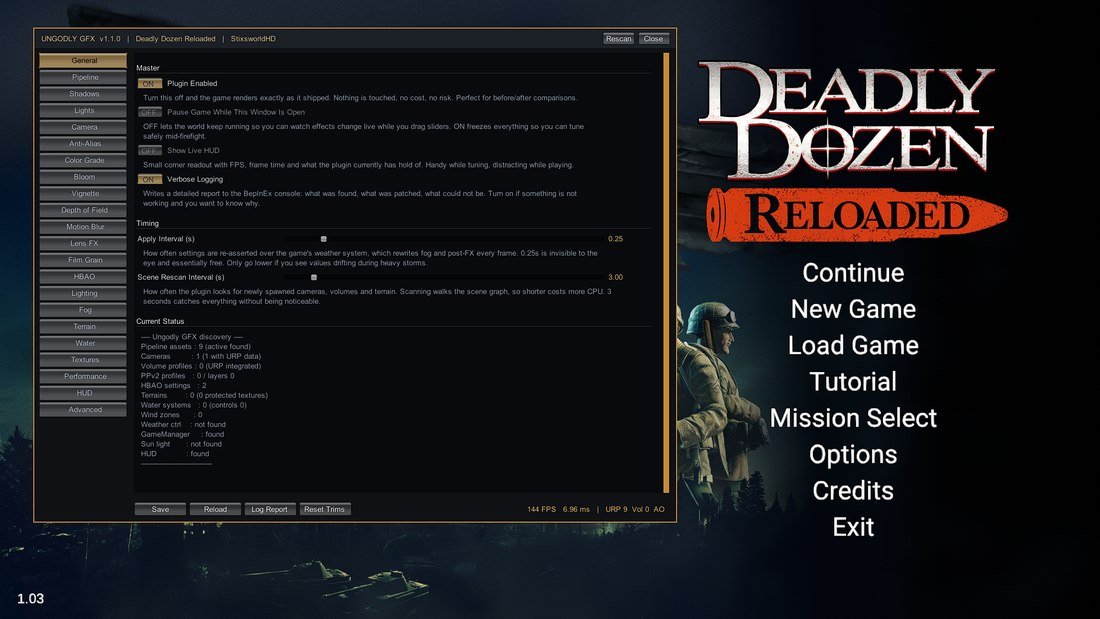1100x619 pixels.
Task: Switch to the Anti-Alias tab
Action: click(83, 144)
